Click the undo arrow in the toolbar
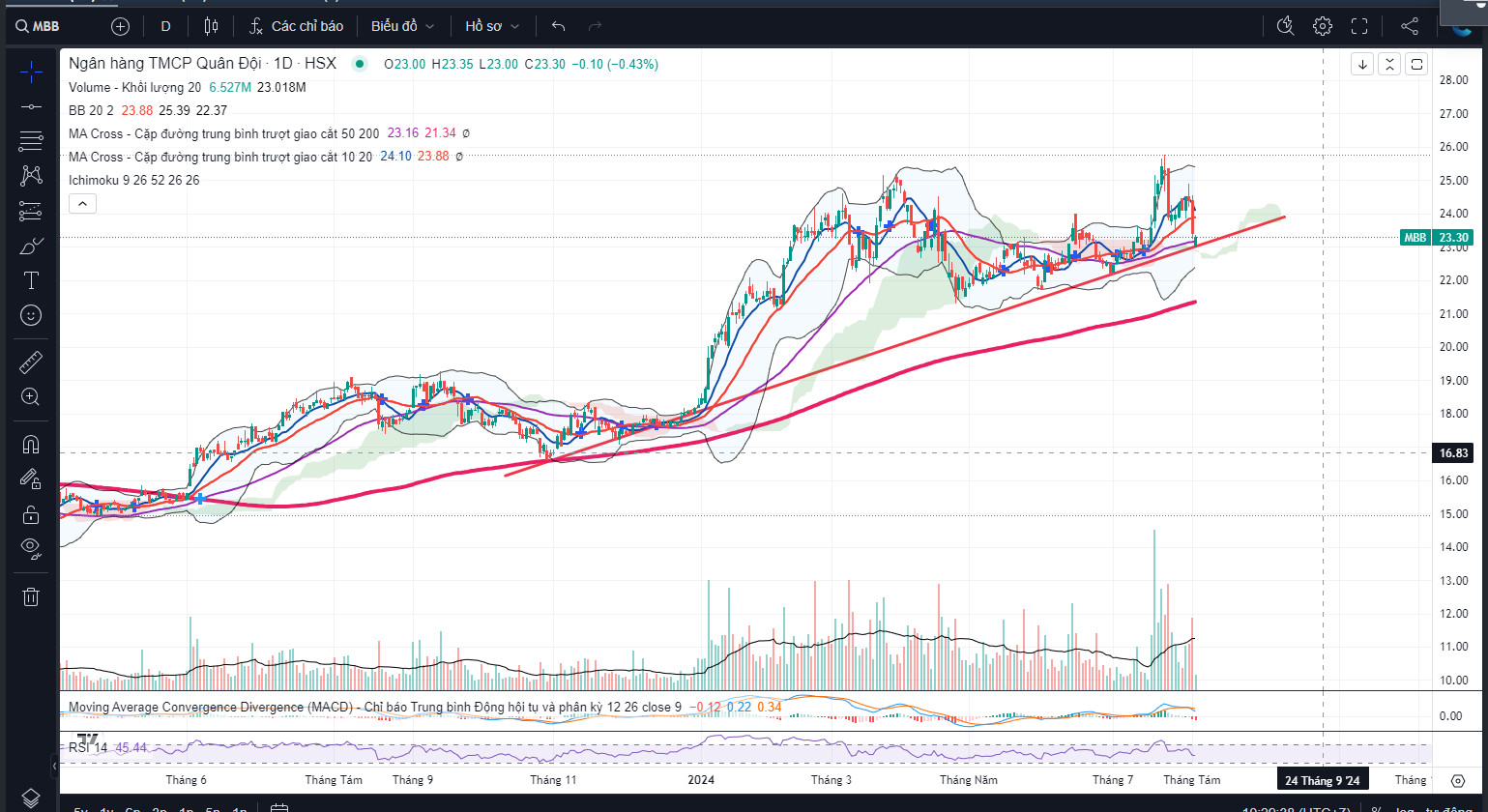The width and height of the screenshot is (1488, 812). click(558, 26)
